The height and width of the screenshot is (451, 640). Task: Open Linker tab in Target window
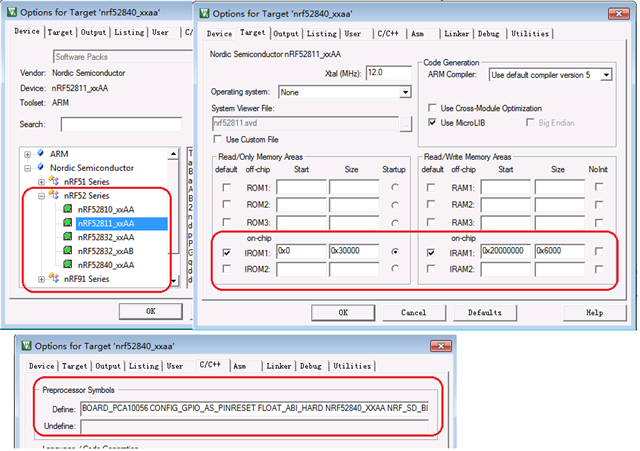coord(456,34)
